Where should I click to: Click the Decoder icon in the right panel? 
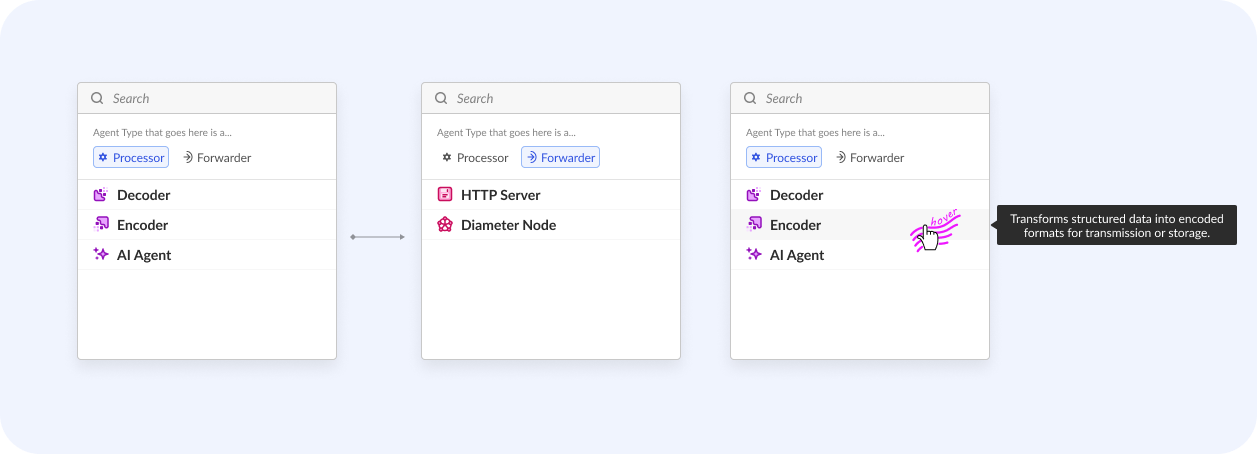point(754,195)
